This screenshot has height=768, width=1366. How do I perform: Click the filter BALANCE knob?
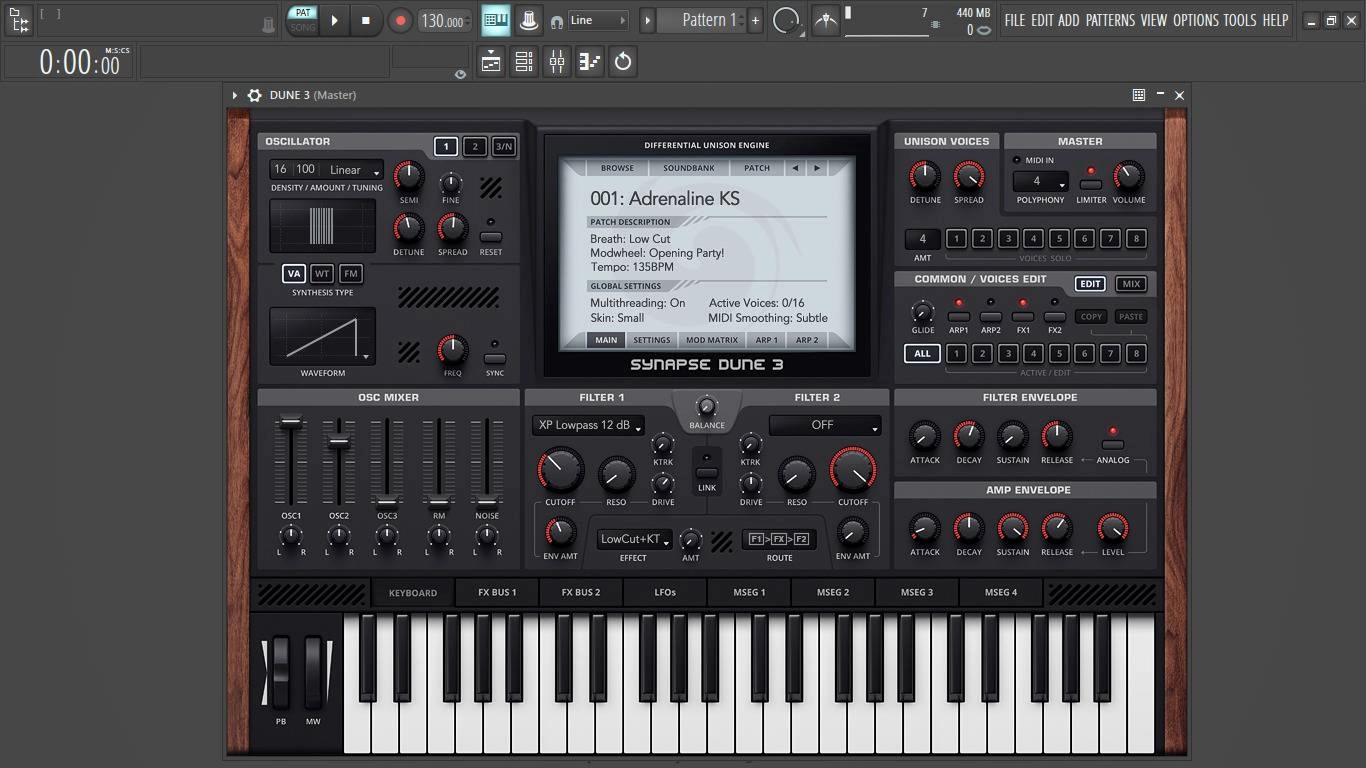[706, 407]
